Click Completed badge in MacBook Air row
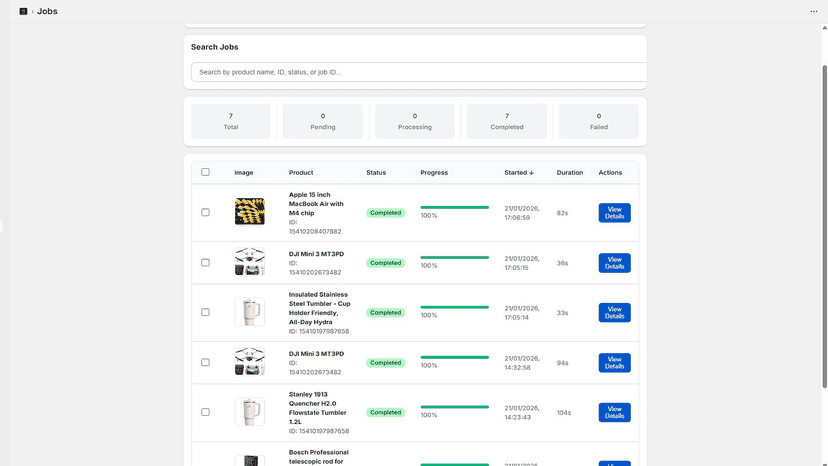Viewport: 828px width, 466px height. click(385, 213)
